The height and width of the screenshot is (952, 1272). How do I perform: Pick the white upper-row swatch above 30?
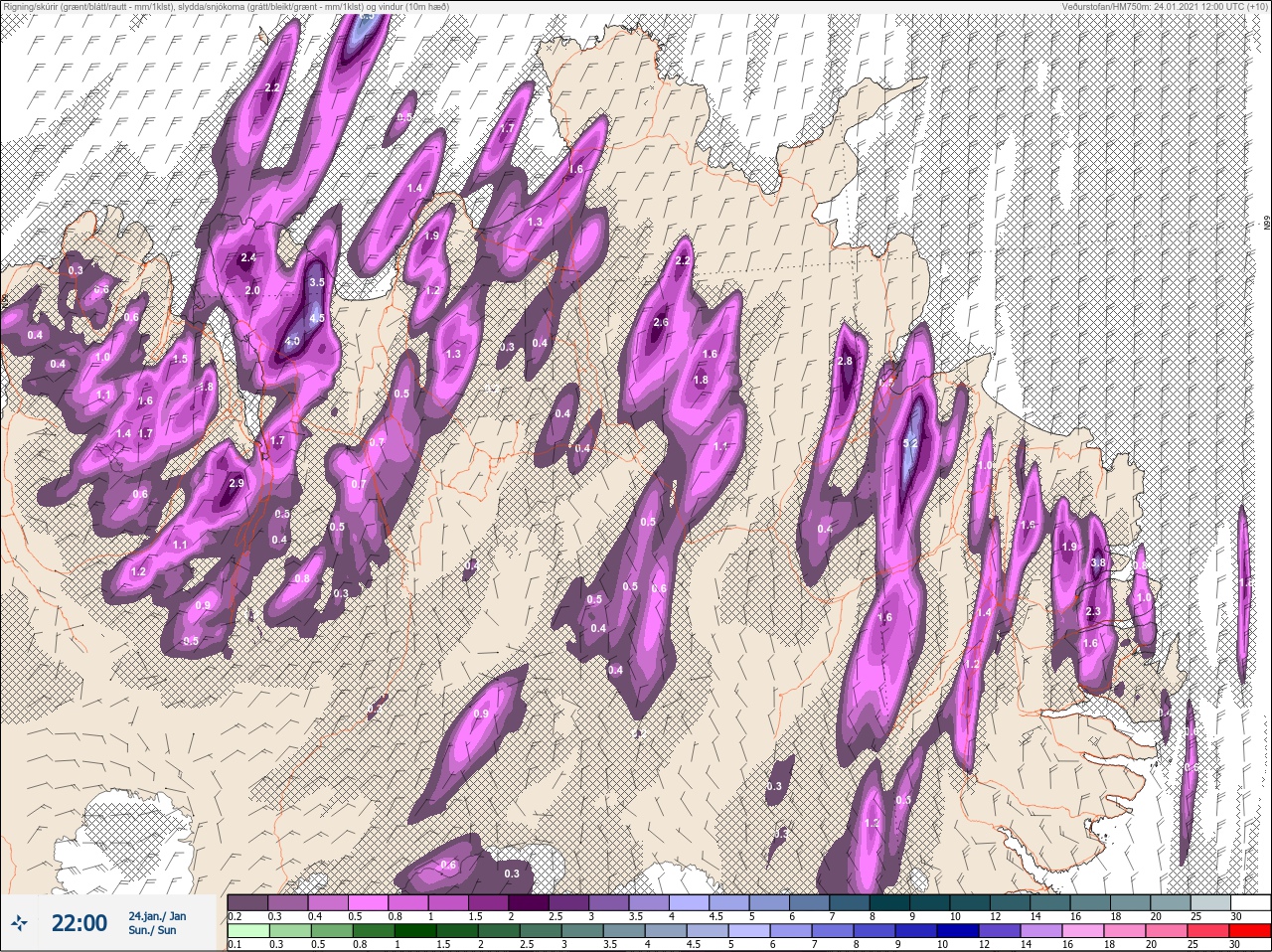pyautogui.click(x=1250, y=902)
